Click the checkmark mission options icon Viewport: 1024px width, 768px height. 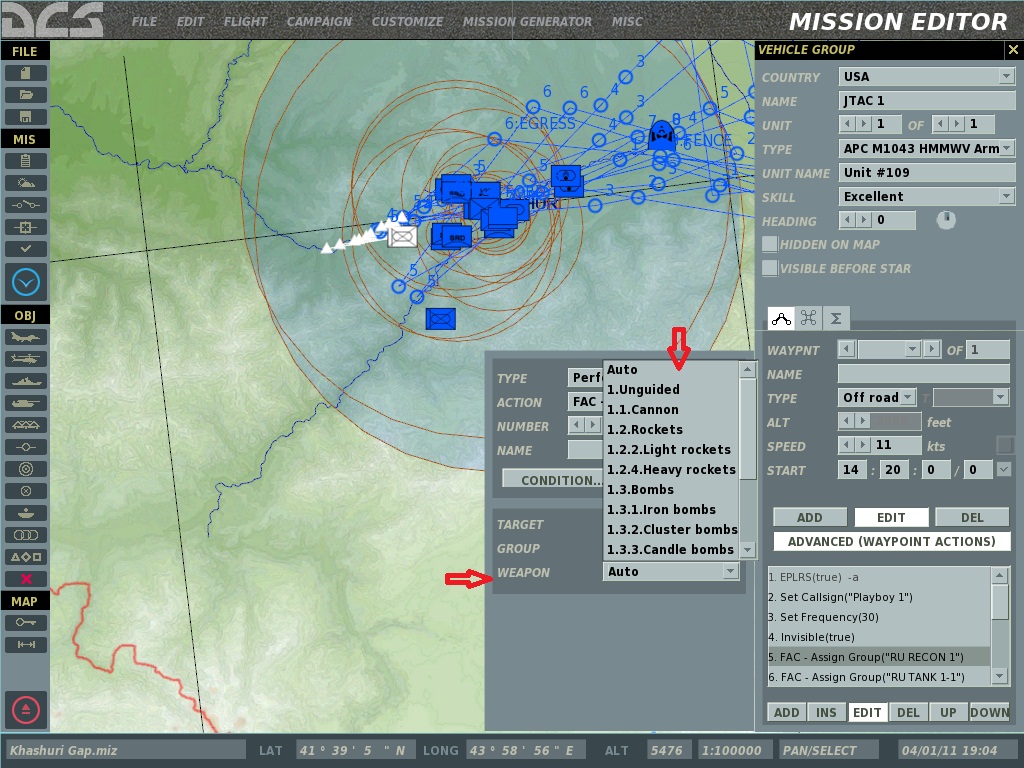click(x=25, y=249)
